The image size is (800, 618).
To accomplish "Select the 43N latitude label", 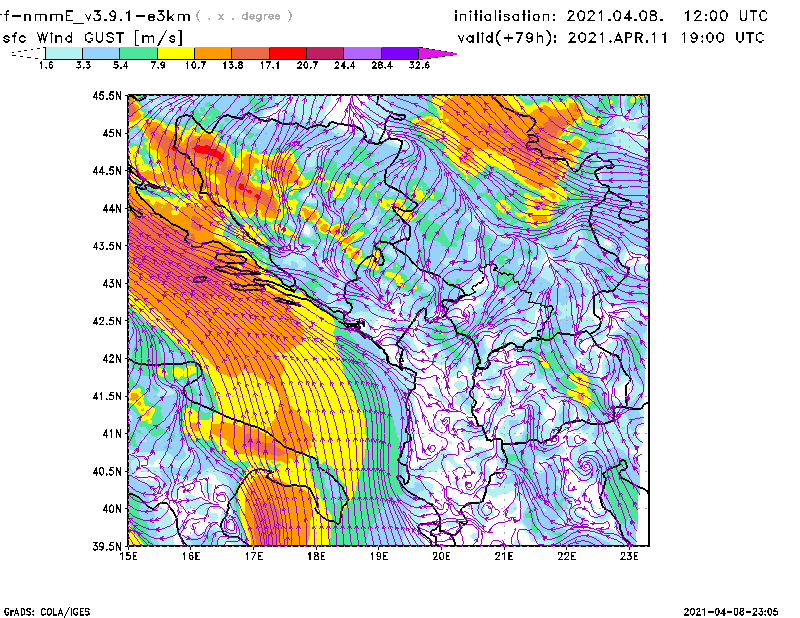I will [x=112, y=283].
